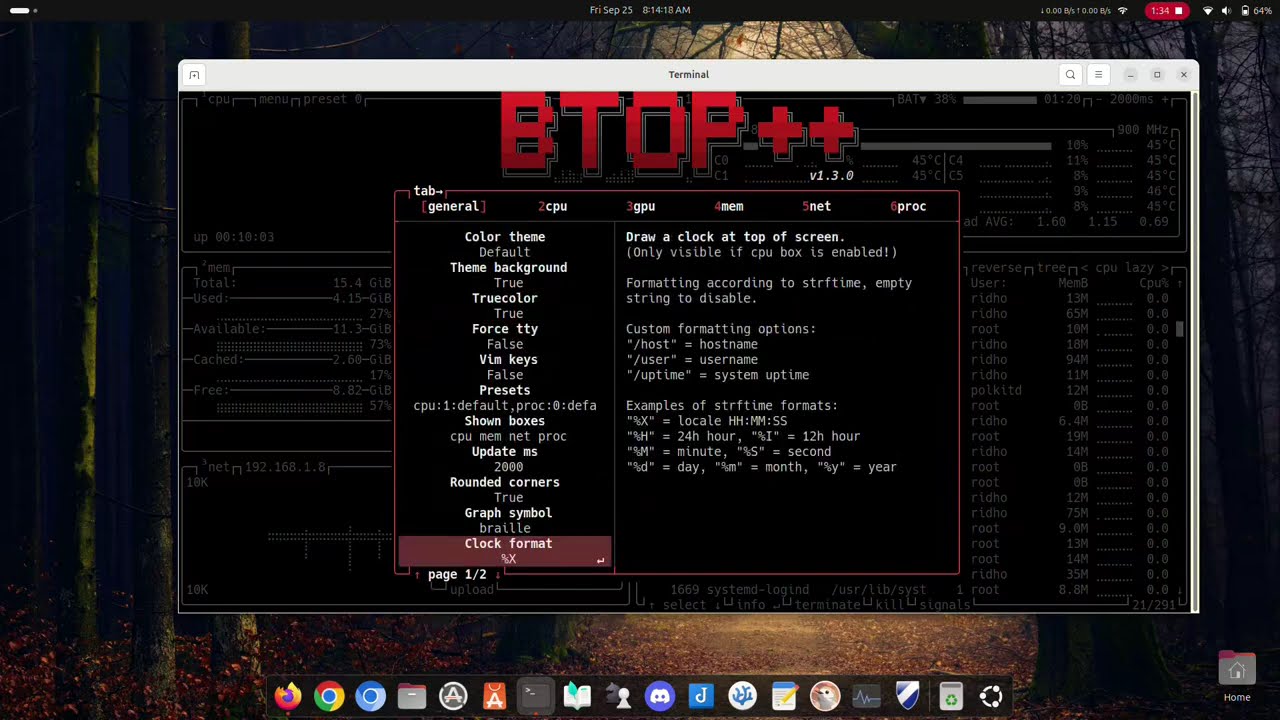Screen dimensions: 1280x720
Task: Click the Terminal search icon
Action: 1070,75
